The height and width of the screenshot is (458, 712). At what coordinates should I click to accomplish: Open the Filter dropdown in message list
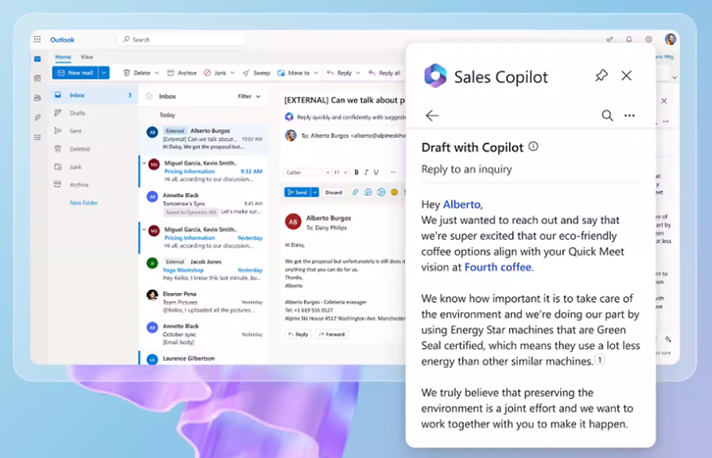tap(249, 96)
